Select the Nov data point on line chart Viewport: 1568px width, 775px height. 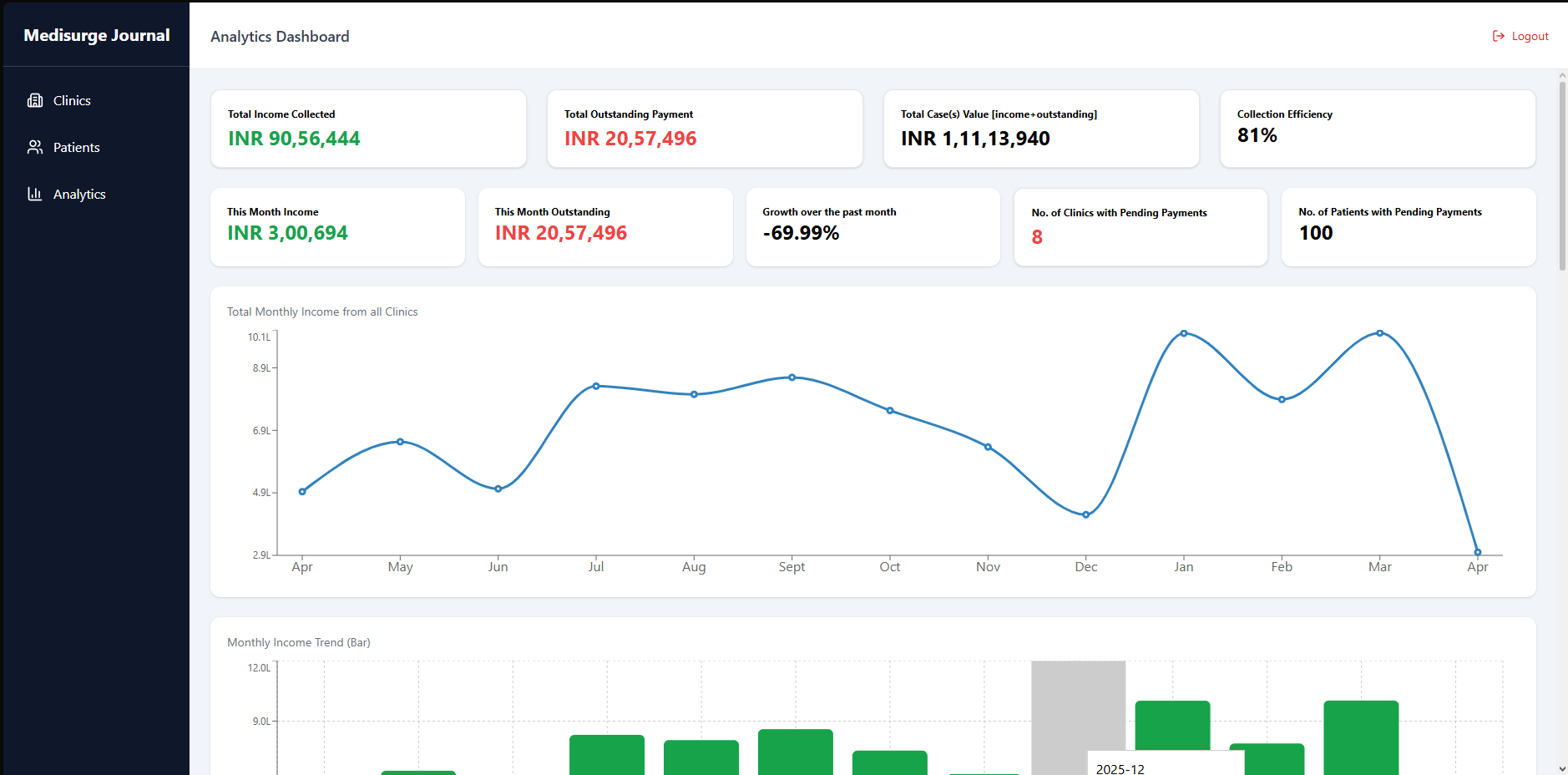point(988,447)
